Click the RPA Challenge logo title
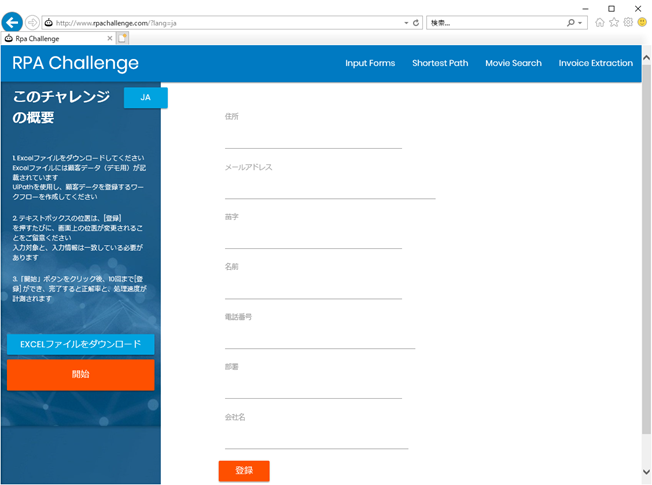 tap(75, 63)
